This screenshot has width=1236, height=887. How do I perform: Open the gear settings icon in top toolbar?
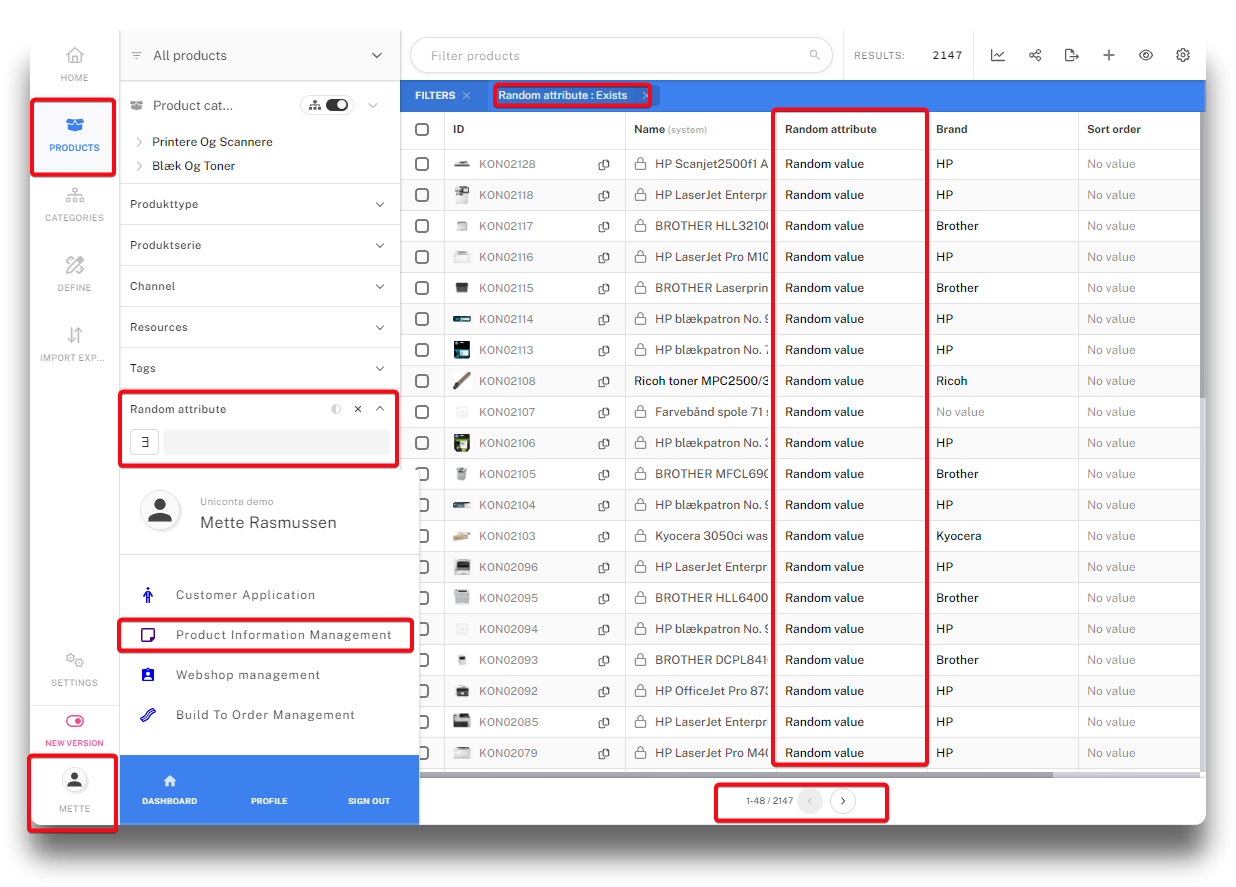(1183, 55)
